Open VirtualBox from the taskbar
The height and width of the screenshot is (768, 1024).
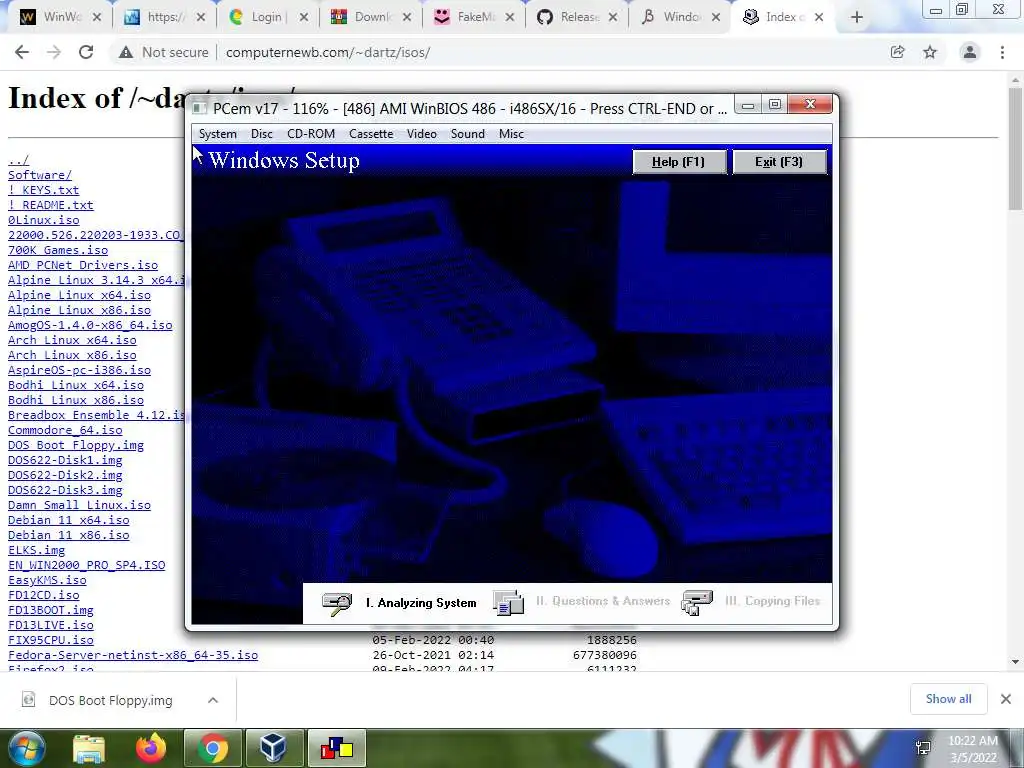(274, 748)
